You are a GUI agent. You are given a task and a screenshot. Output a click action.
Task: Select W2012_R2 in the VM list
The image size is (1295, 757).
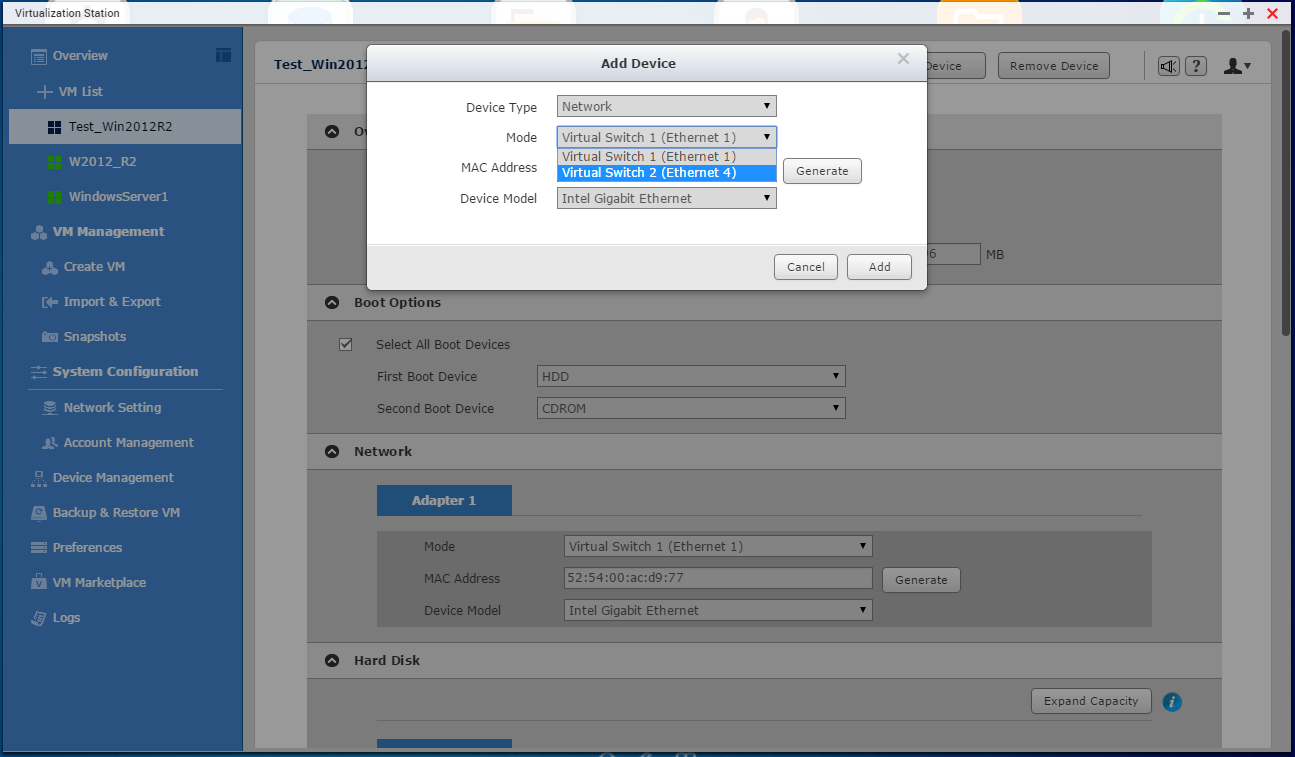102,162
